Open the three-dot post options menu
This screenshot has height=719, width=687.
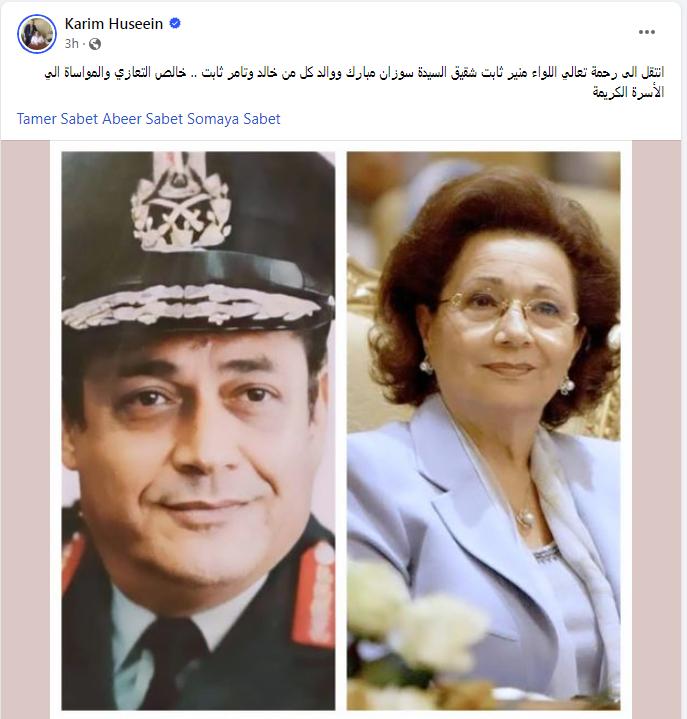[647, 32]
